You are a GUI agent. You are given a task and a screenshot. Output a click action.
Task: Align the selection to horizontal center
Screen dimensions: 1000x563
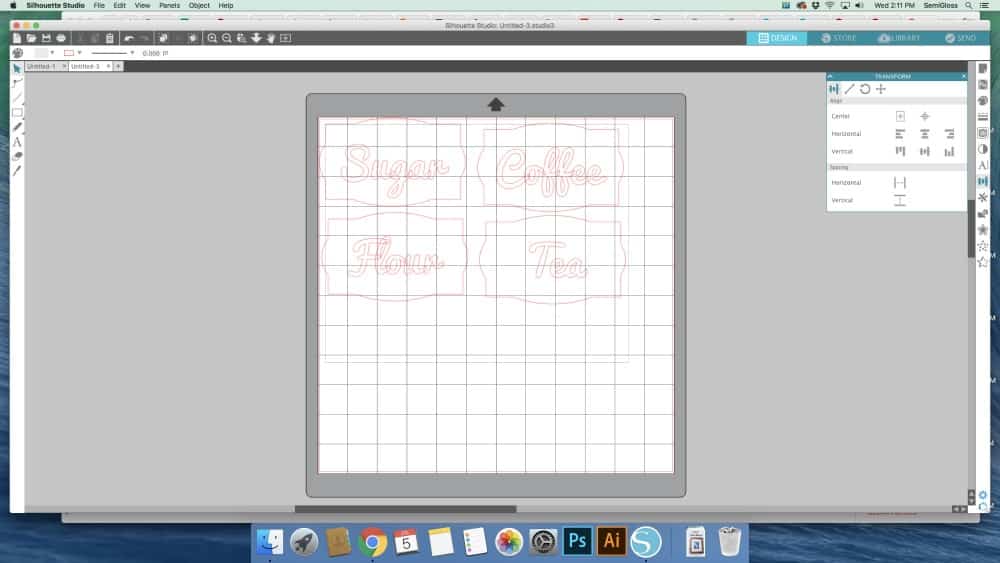coord(925,134)
